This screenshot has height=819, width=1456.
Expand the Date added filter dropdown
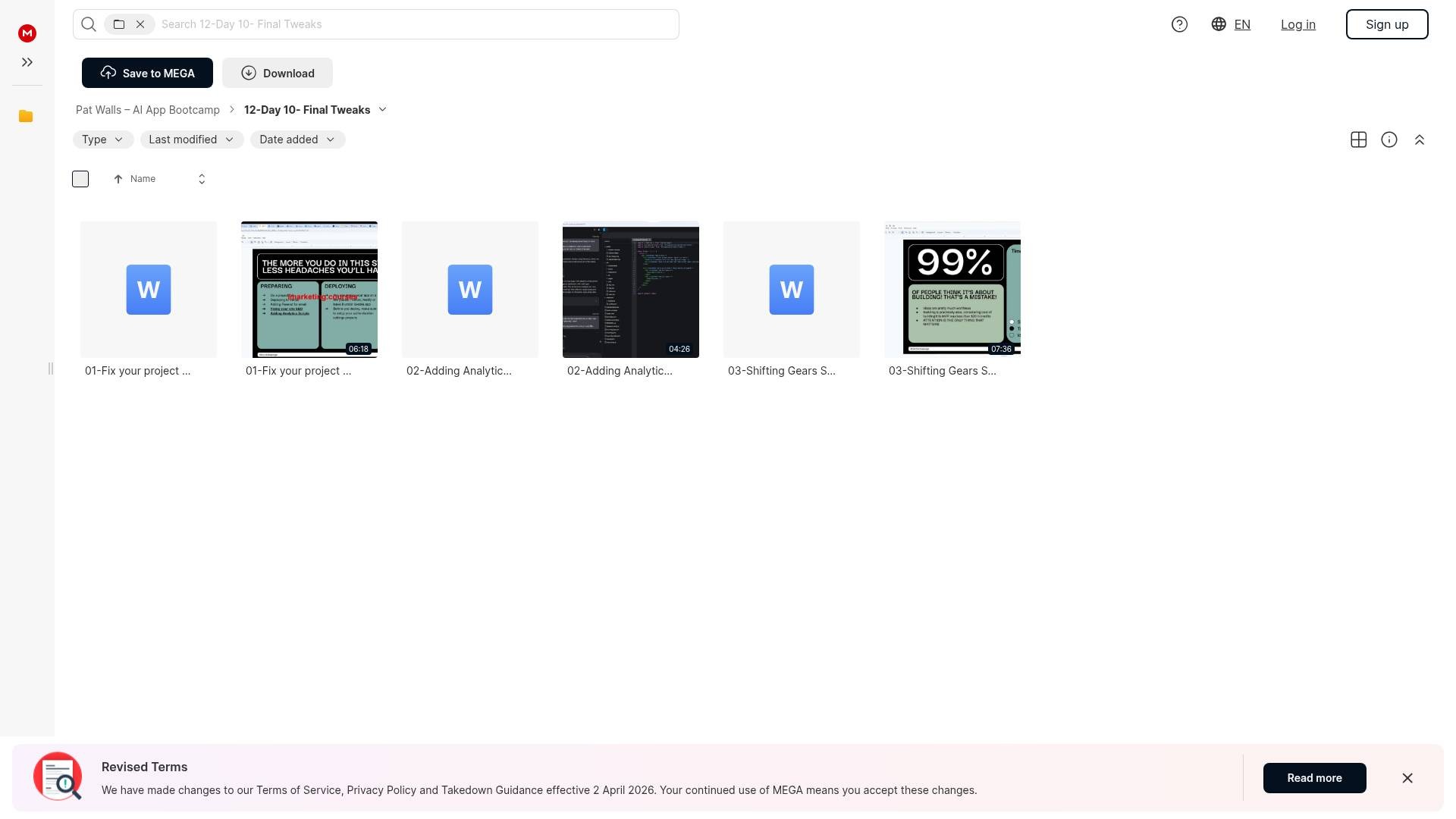click(297, 140)
